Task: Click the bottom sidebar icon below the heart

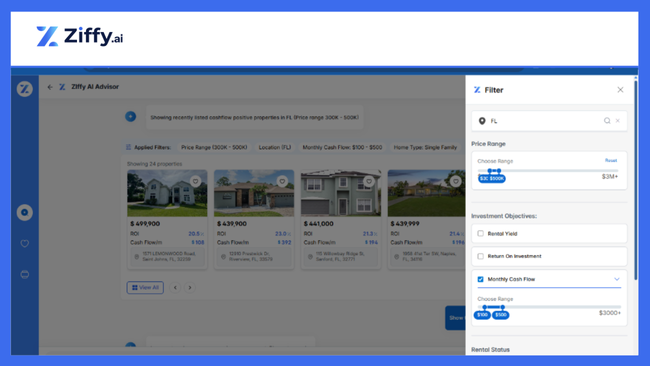Action: click(x=24, y=274)
